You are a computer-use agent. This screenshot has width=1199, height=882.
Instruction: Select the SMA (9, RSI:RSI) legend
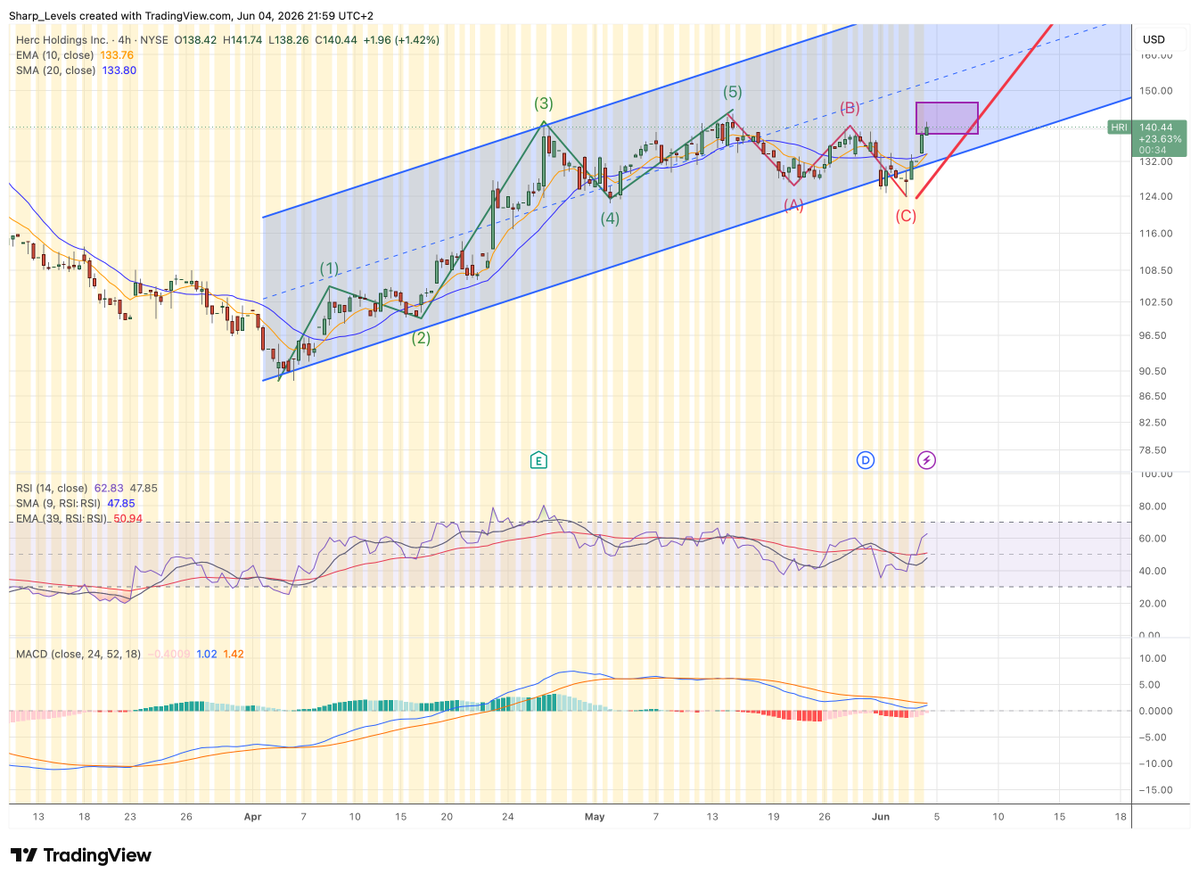[58, 503]
